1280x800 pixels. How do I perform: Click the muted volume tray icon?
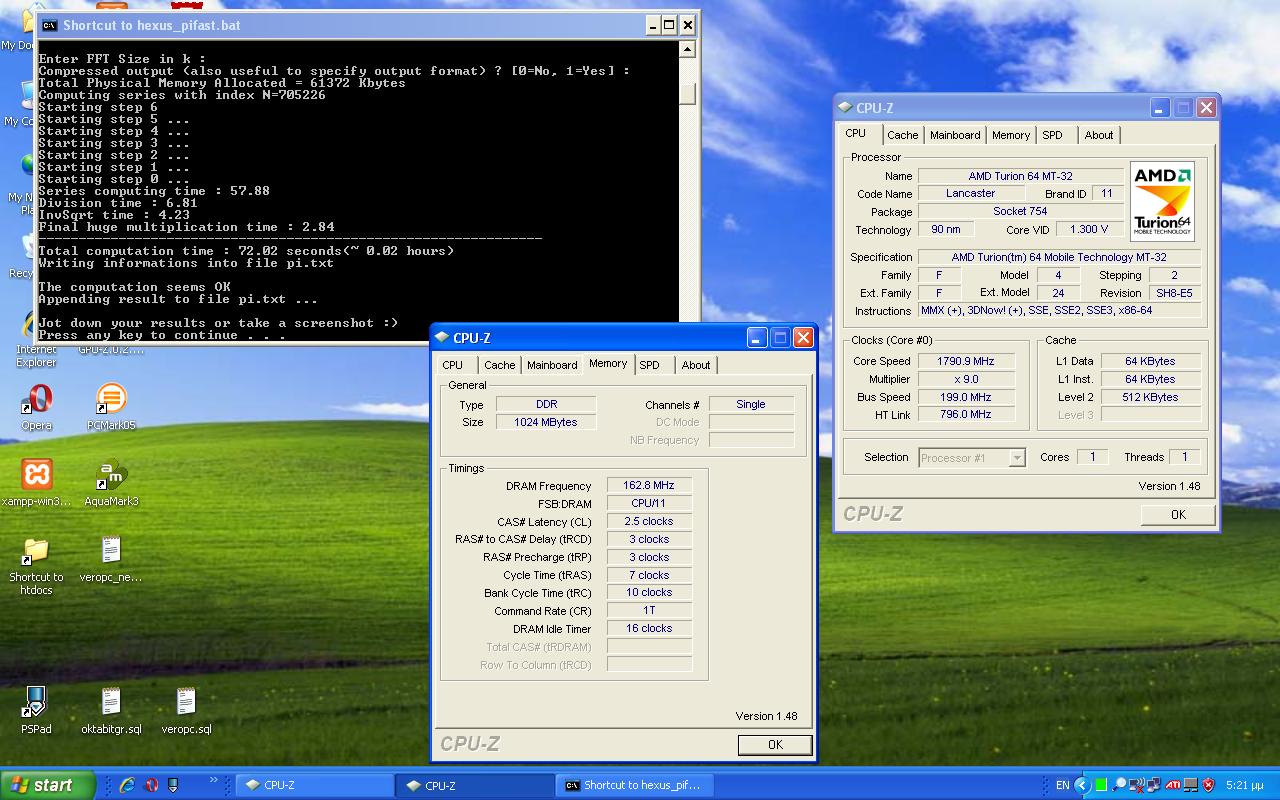(1138, 785)
